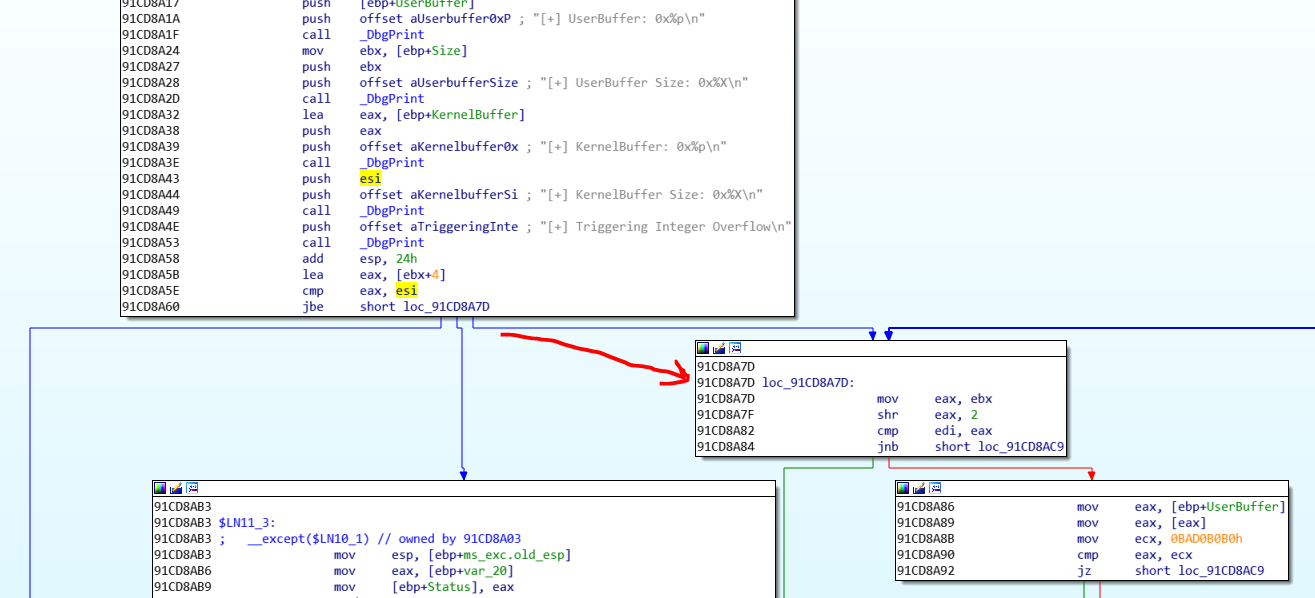
Task: Click the color icon on the loc_91CD8A7D node
Action: click(x=703, y=348)
